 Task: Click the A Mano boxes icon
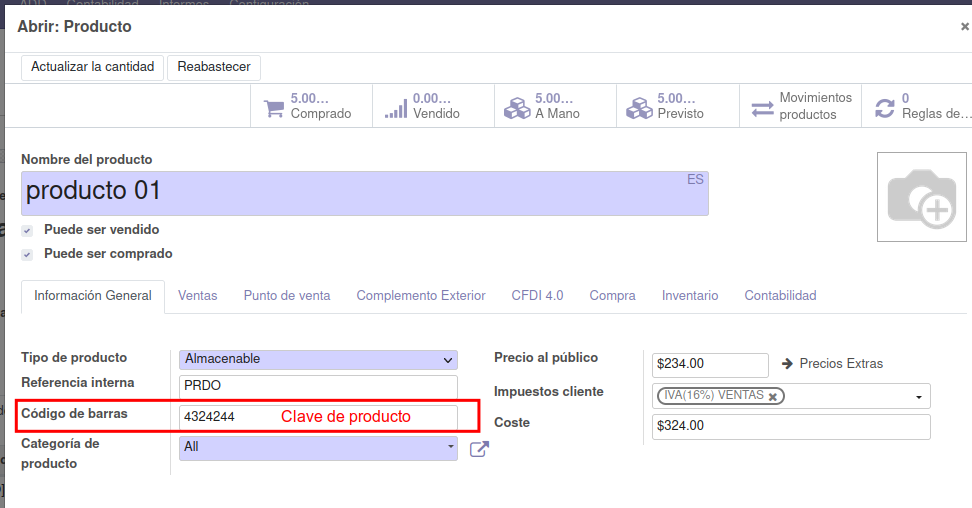pyautogui.click(x=517, y=107)
